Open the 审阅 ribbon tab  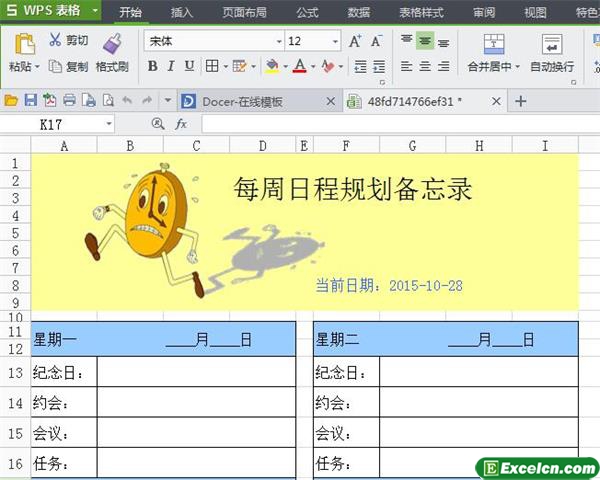click(484, 12)
